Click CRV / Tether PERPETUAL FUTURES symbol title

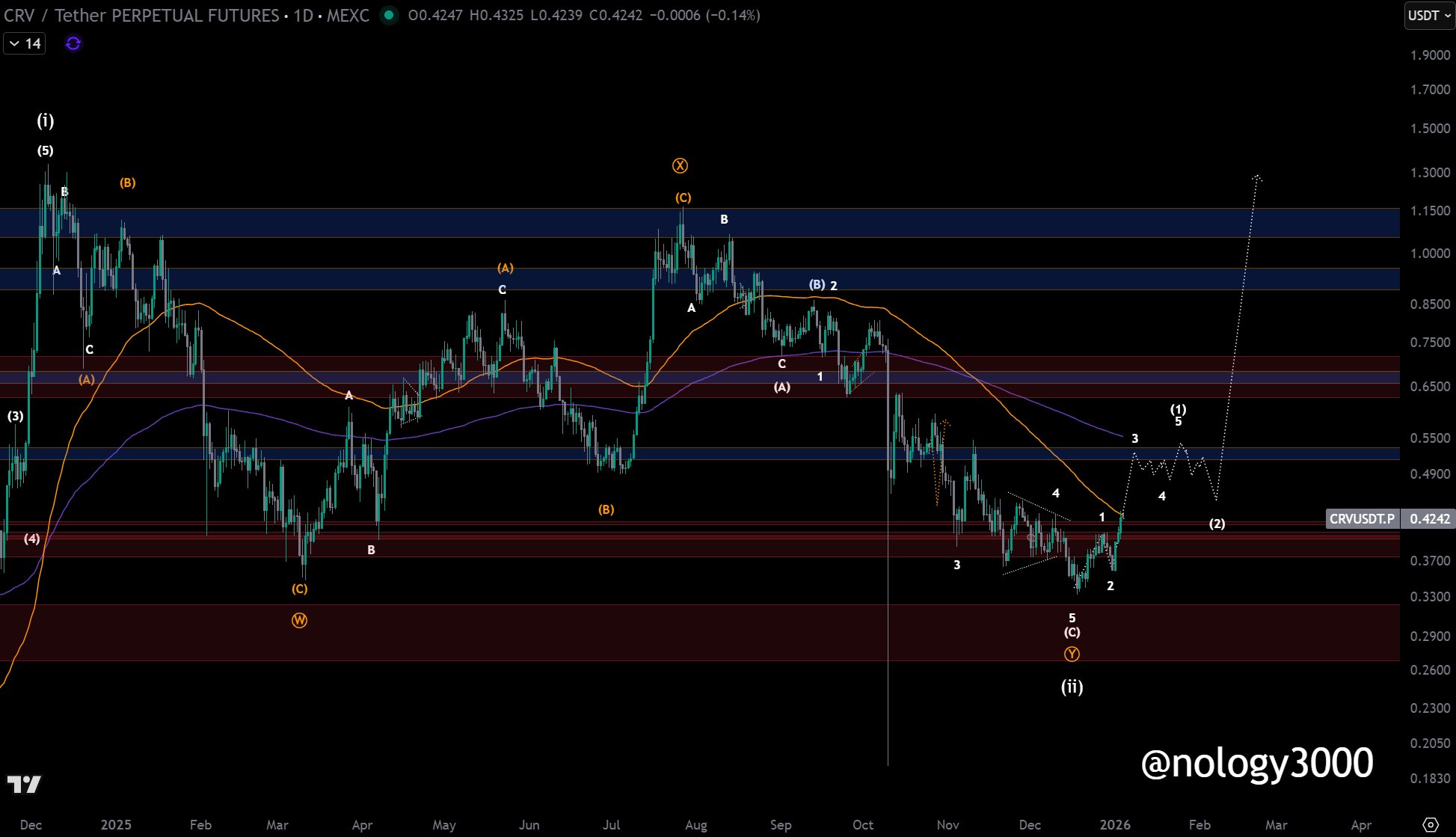(142, 15)
